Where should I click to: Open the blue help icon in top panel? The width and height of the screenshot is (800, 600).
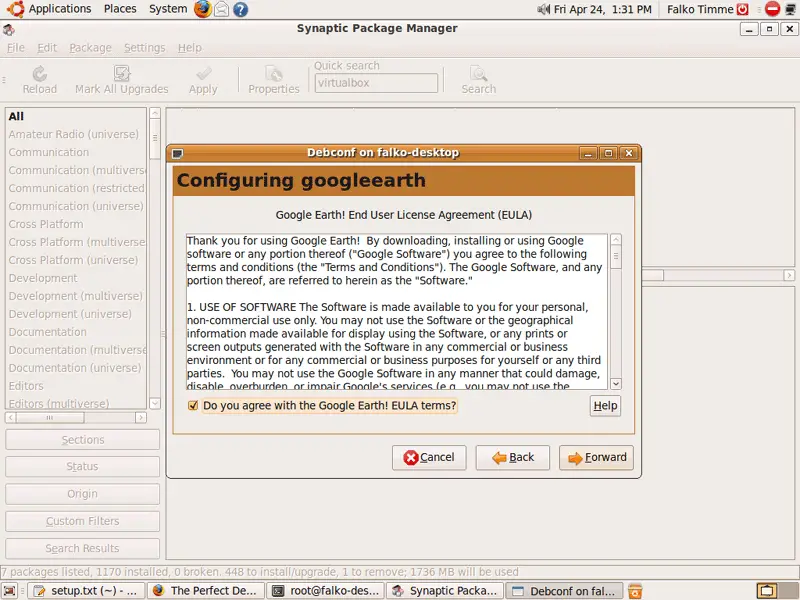coord(240,9)
